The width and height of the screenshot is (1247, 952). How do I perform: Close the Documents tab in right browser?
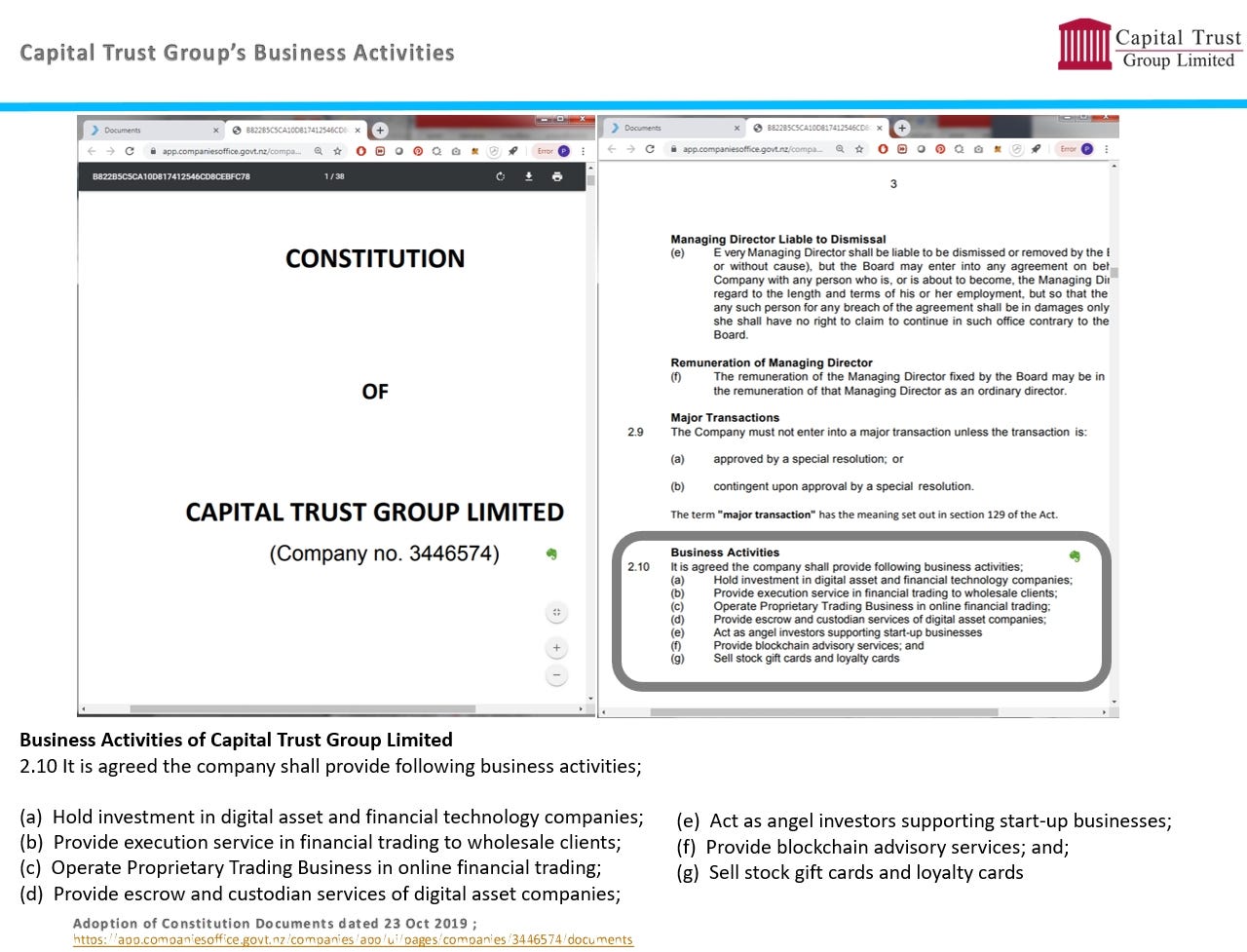coord(737,128)
